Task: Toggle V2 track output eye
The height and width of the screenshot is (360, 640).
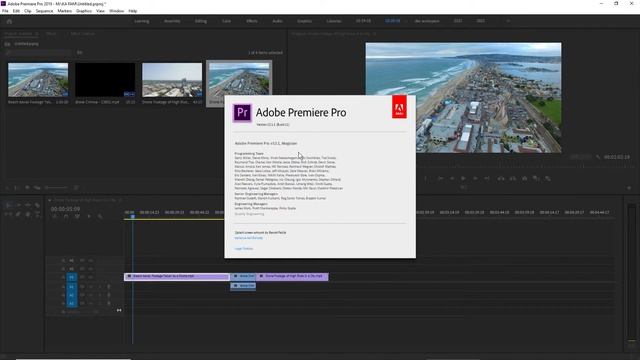Action: point(91,269)
